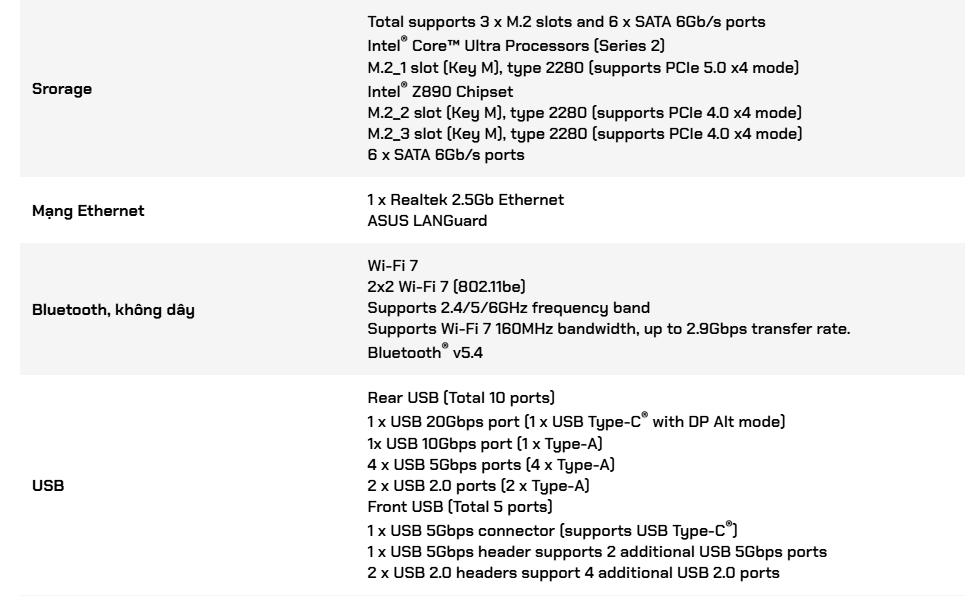The height and width of the screenshot is (596, 980).
Task: Select 1 x Realtek 2.5Gb Ethernet text
Action: (x=466, y=200)
